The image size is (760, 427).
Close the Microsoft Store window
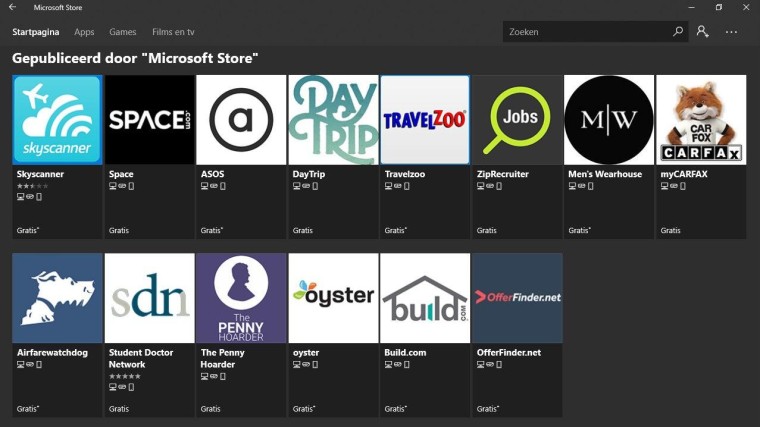746,7
